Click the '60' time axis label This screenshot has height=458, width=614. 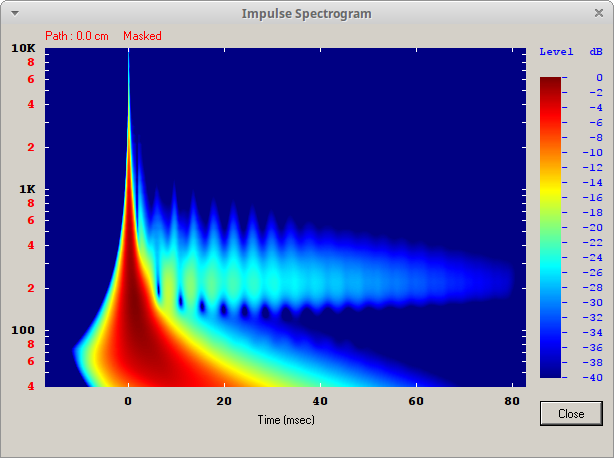(416, 401)
